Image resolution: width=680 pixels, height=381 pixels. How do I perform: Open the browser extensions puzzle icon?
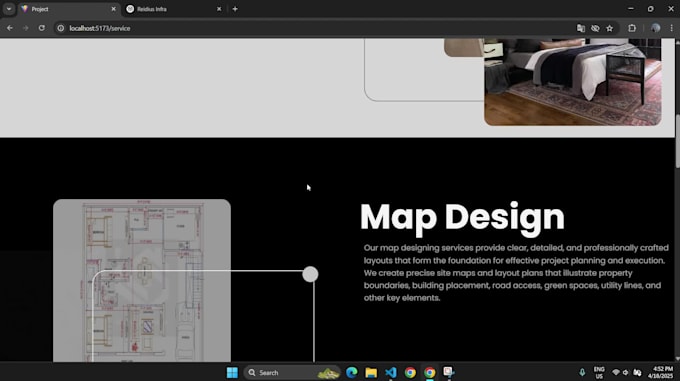(x=632, y=28)
